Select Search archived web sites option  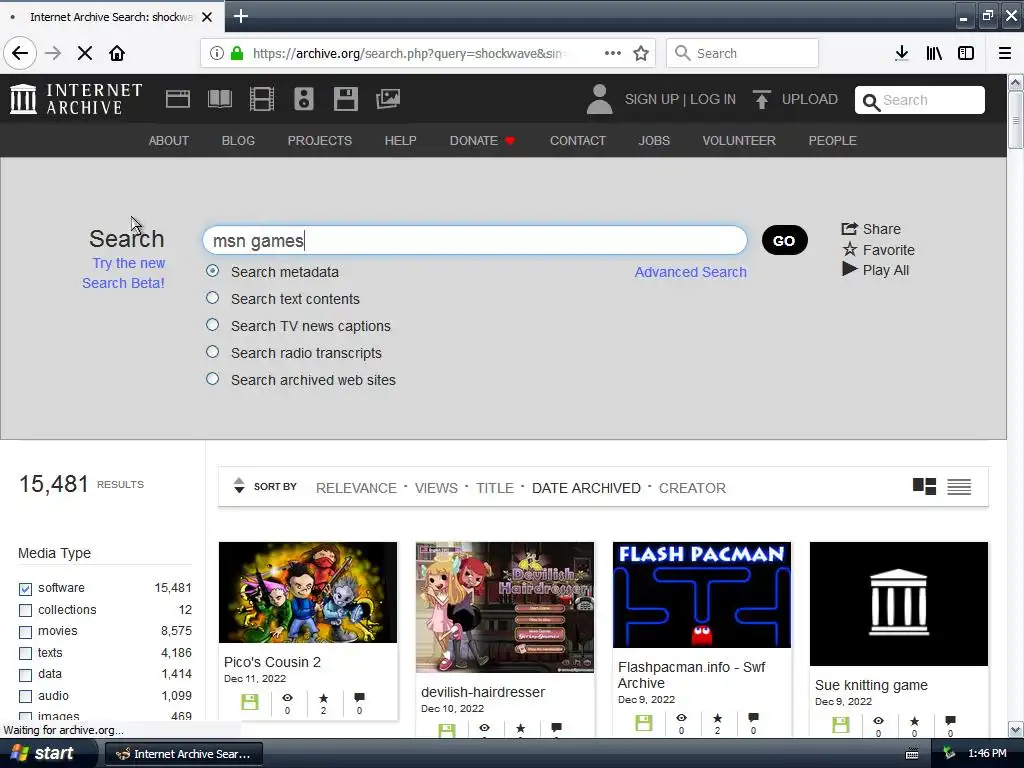click(x=212, y=379)
